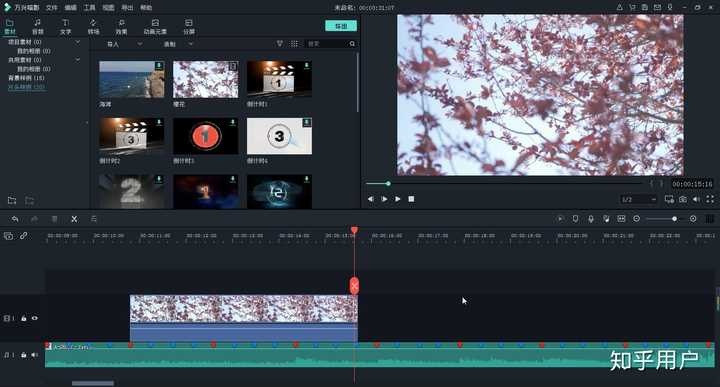Add a new media folder icon
Screen dimensions: 720x387
[12, 201]
